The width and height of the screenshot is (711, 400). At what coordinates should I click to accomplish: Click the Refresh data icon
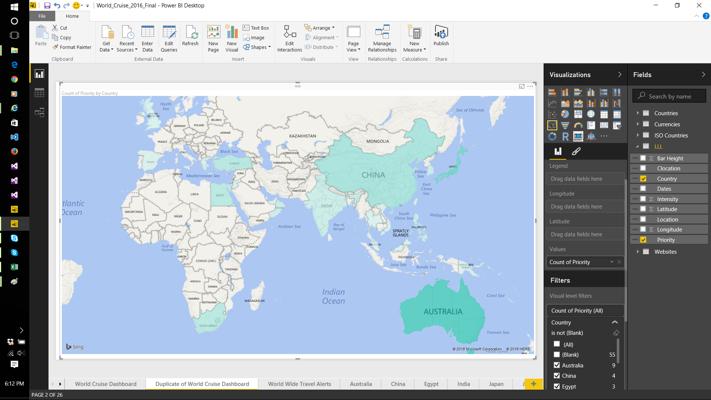pyautogui.click(x=190, y=36)
